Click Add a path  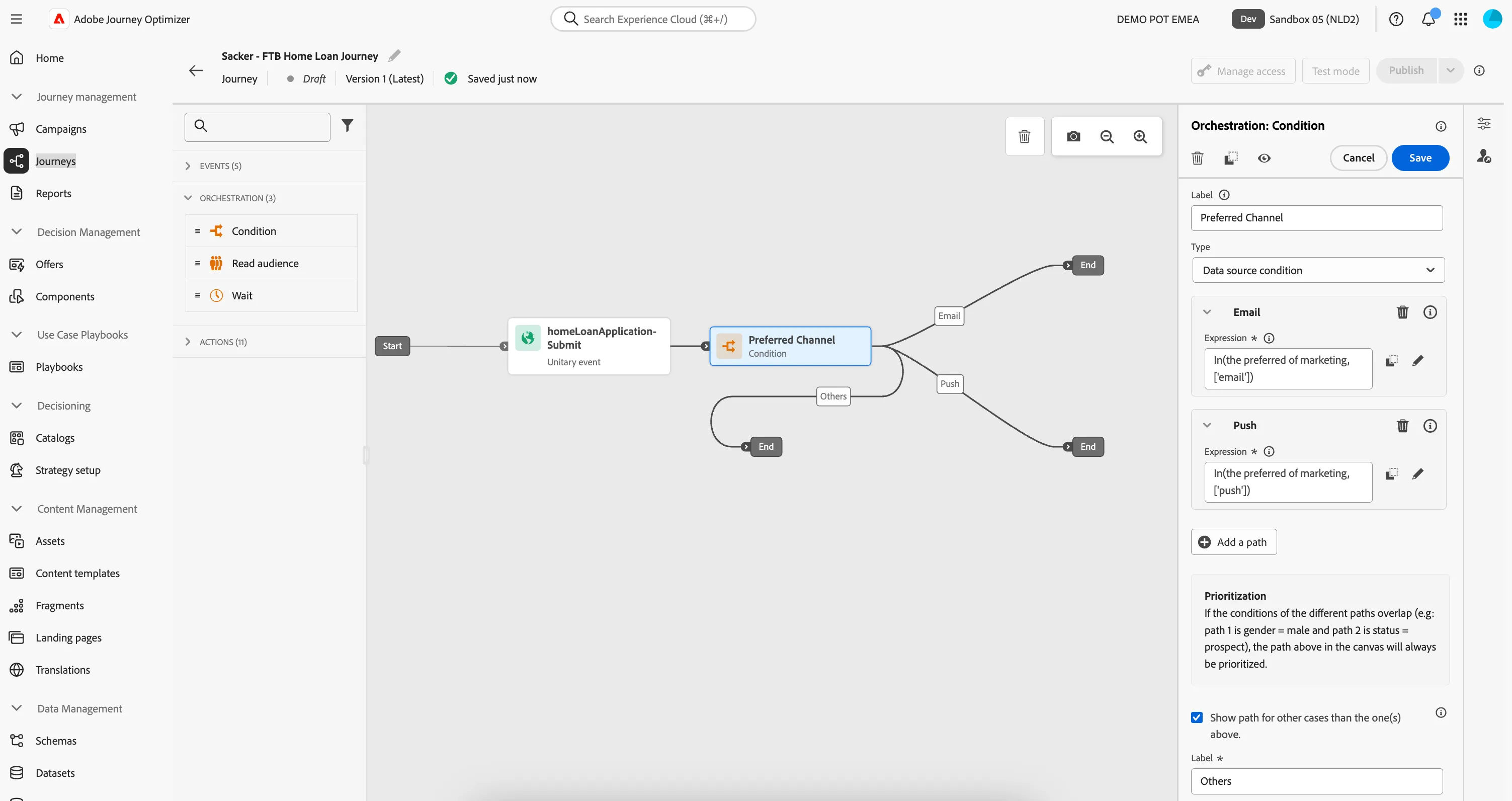pos(1233,541)
